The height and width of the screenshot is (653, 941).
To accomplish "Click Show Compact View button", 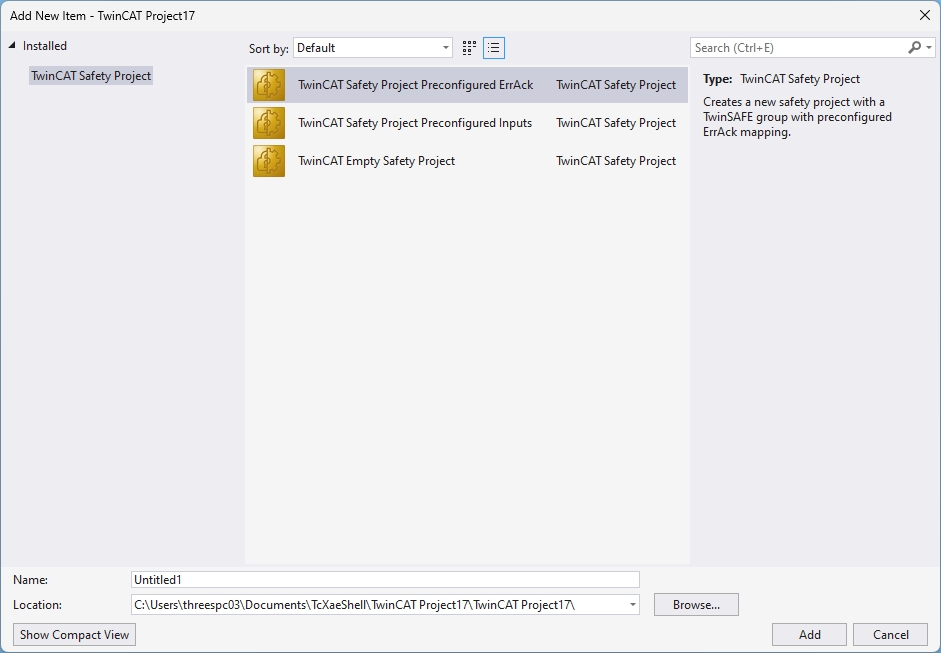I will click(74, 634).
